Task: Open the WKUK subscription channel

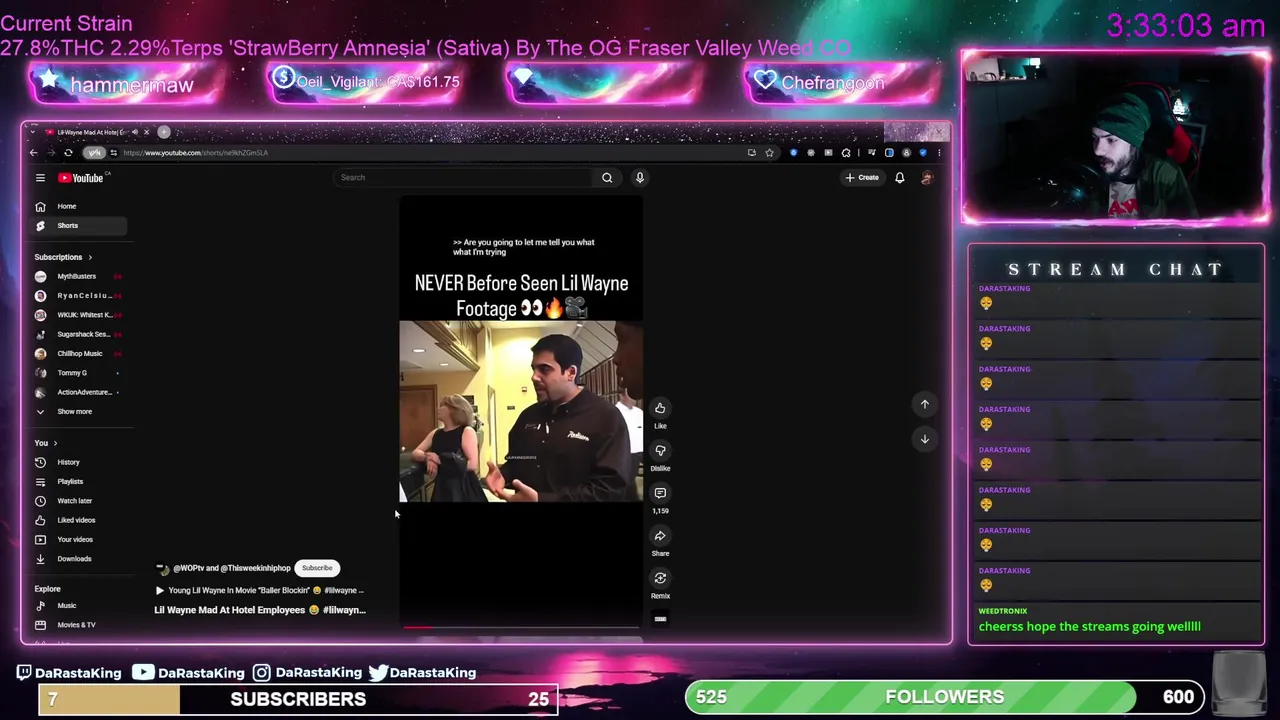Action: (x=79, y=315)
